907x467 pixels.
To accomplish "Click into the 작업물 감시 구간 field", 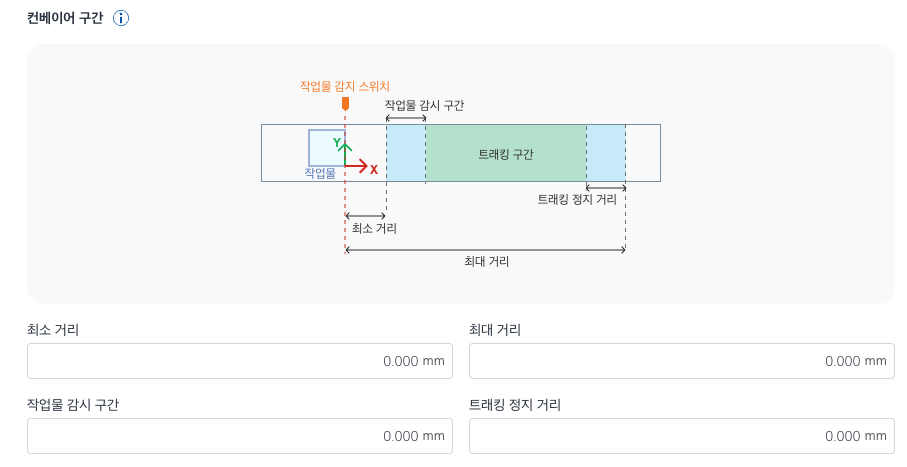I will click(x=240, y=436).
